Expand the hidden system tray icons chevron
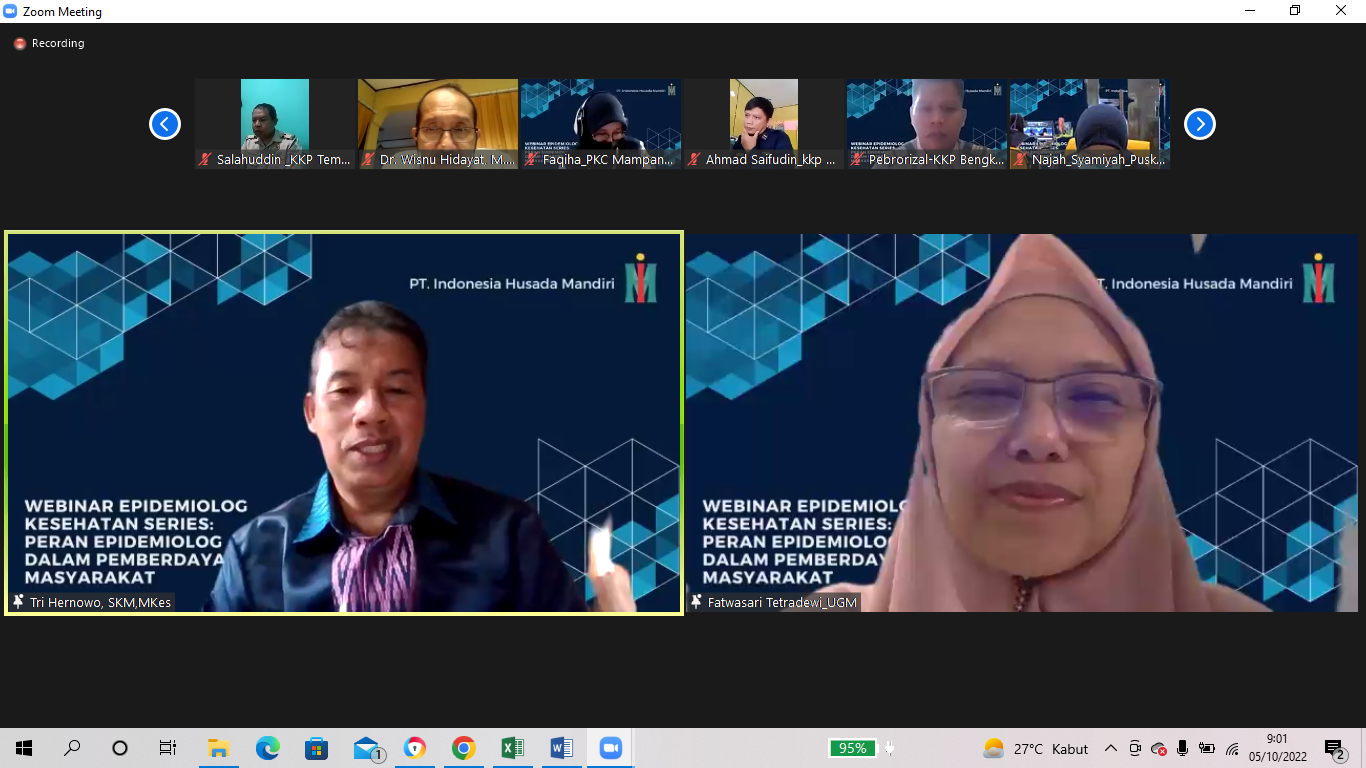The height and width of the screenshot is (768, 1366). point(1110,748)
